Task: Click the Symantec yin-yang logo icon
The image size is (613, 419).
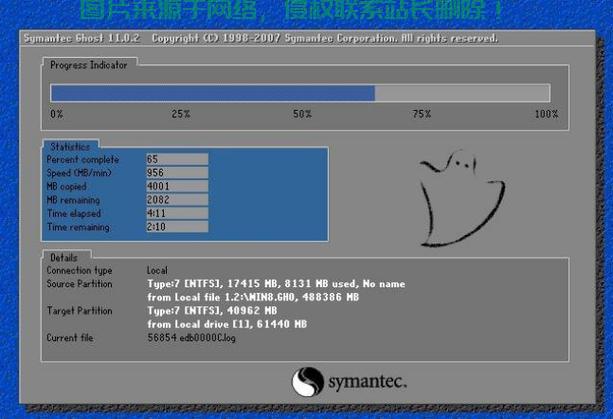Action: click(x=308, y=381)
